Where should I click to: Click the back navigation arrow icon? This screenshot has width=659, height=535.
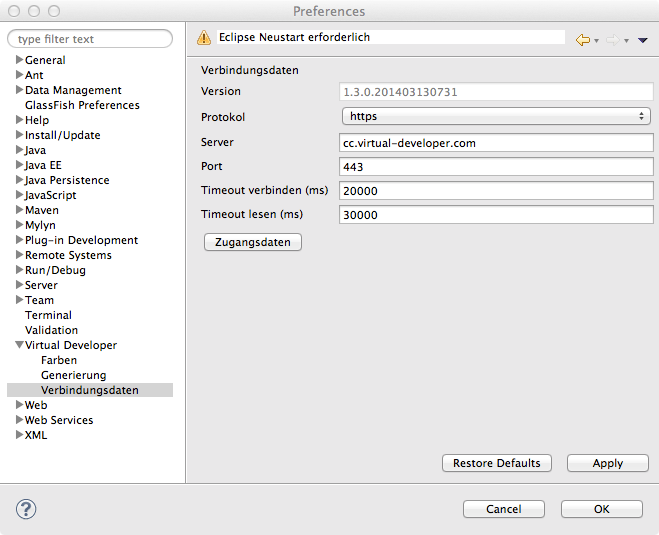(x=582, y=40)
